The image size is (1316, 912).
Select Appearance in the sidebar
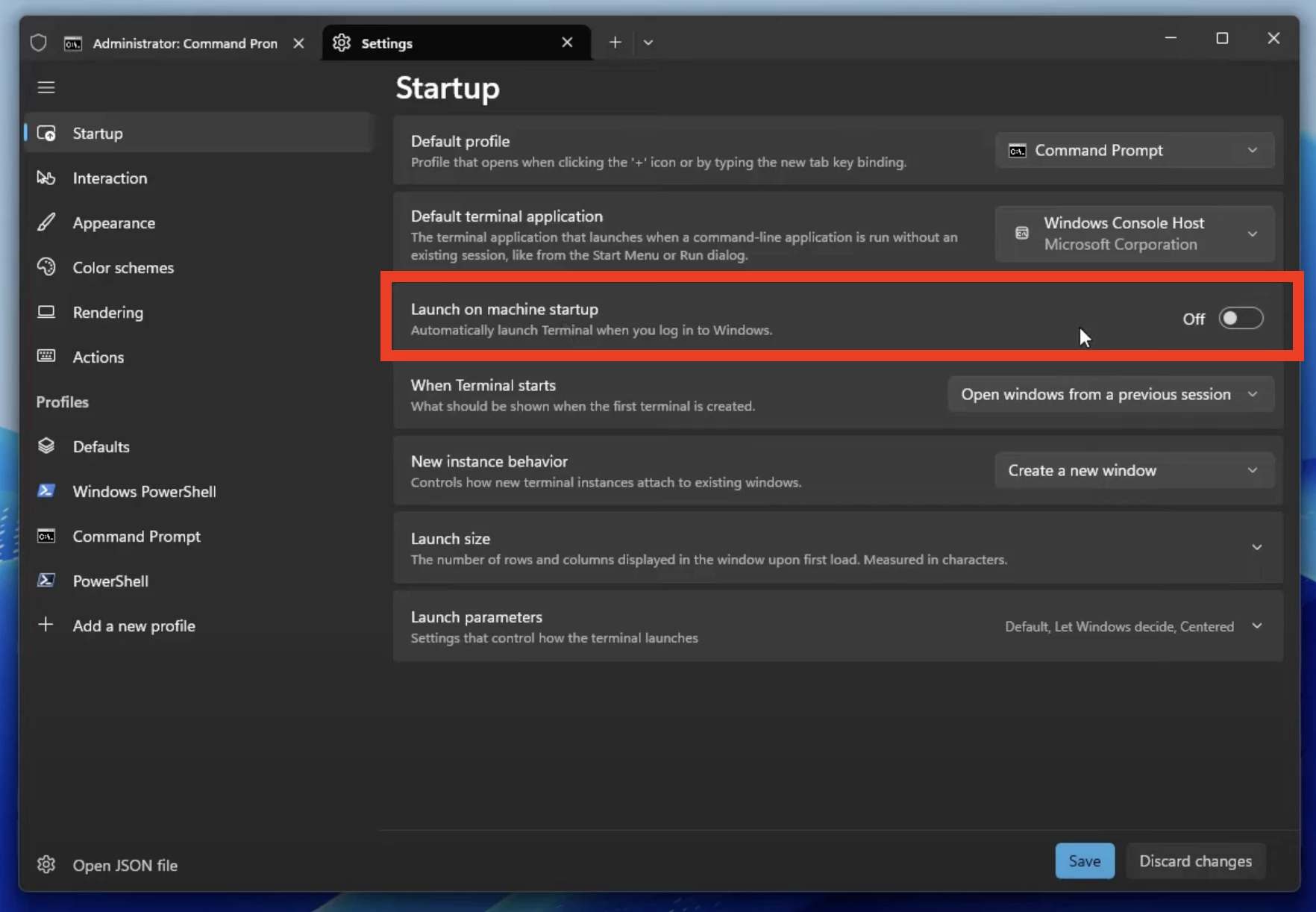pos(198,222)
